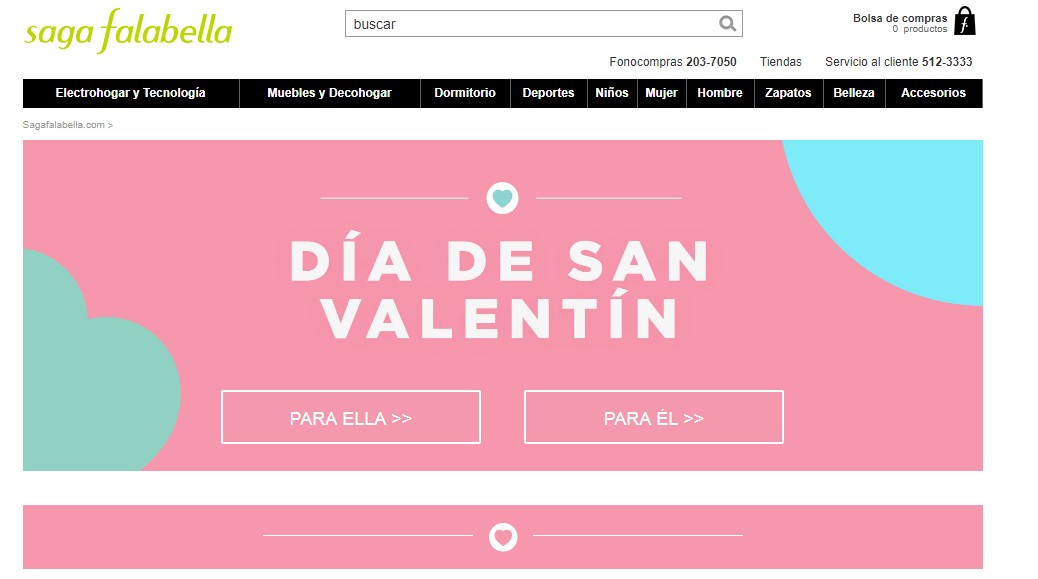This screenshot has height=579, width=1038.
Task: Open the Mujer category
Action: click(x=661, y=93)
